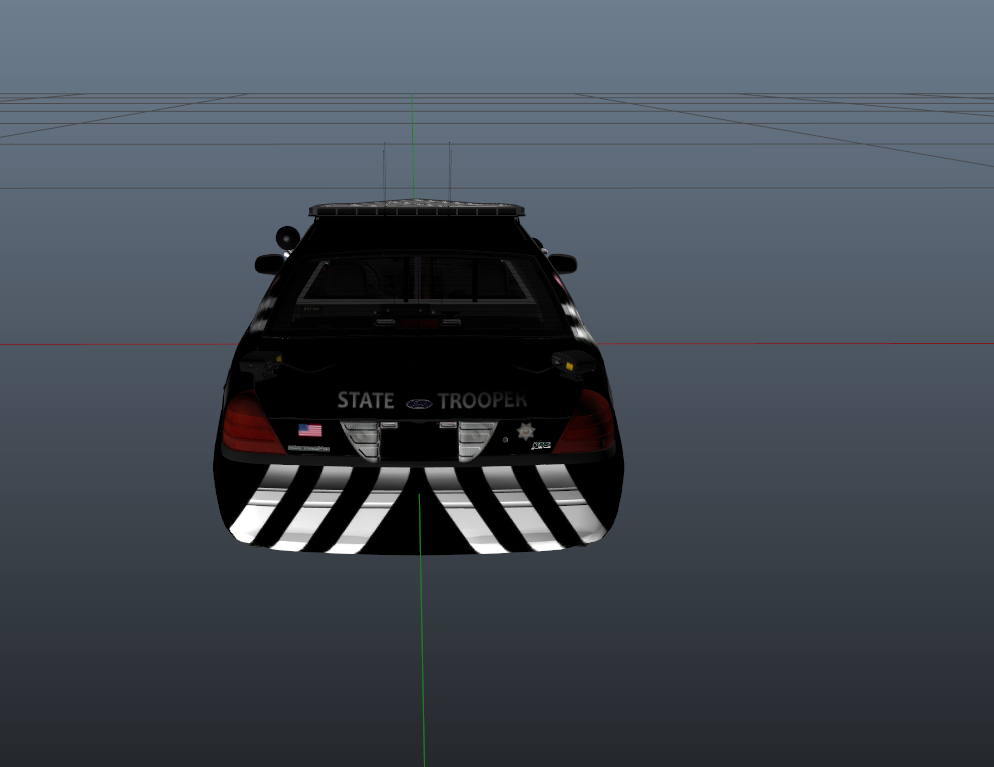Click the small label under the flag decal
Viewport: 994px width, 767px height.
pos(309,447)
